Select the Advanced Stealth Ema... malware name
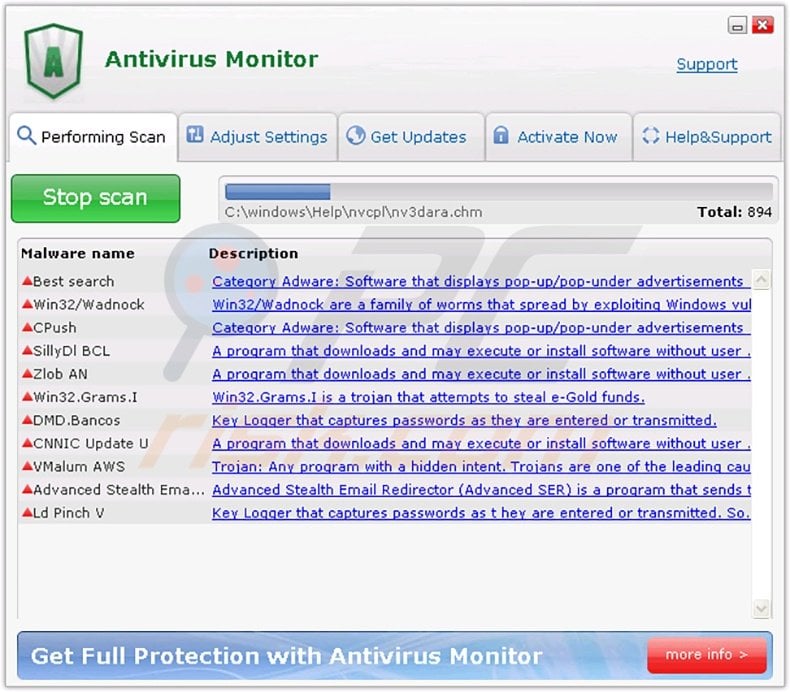Image resolution: width=790 pixels, height=692 pixels. [119, 489]
